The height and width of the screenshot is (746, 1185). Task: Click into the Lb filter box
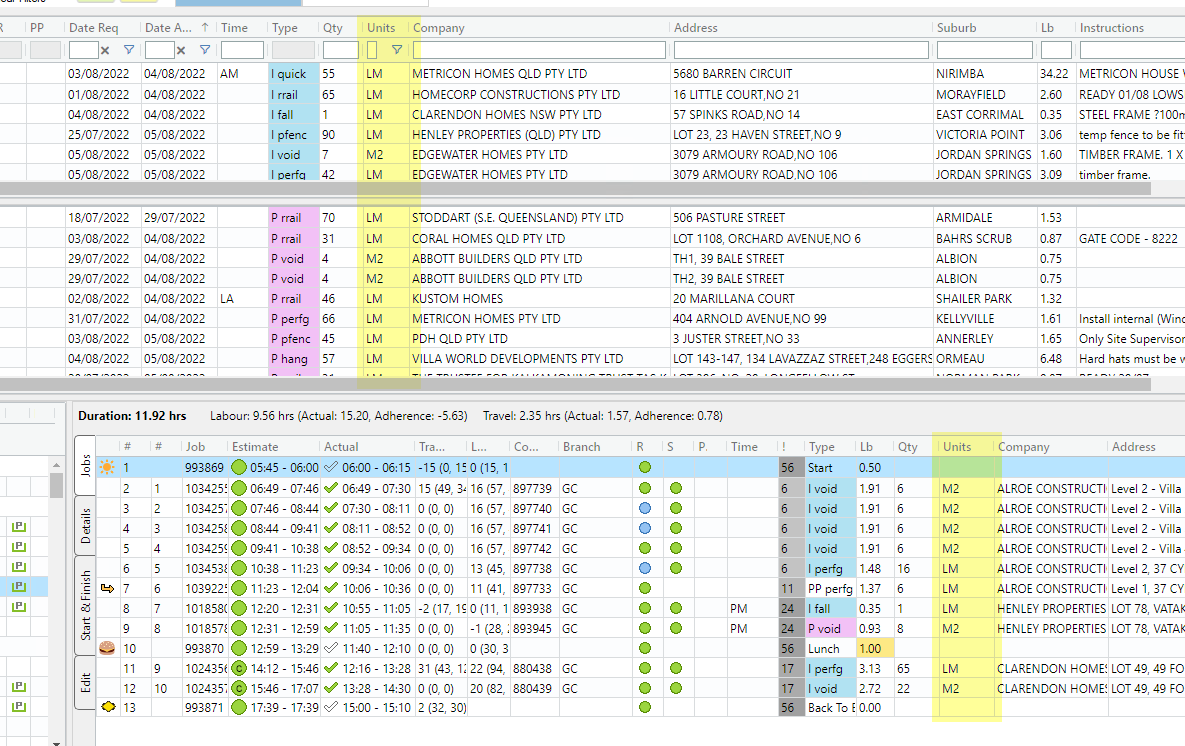[1057, 50]
